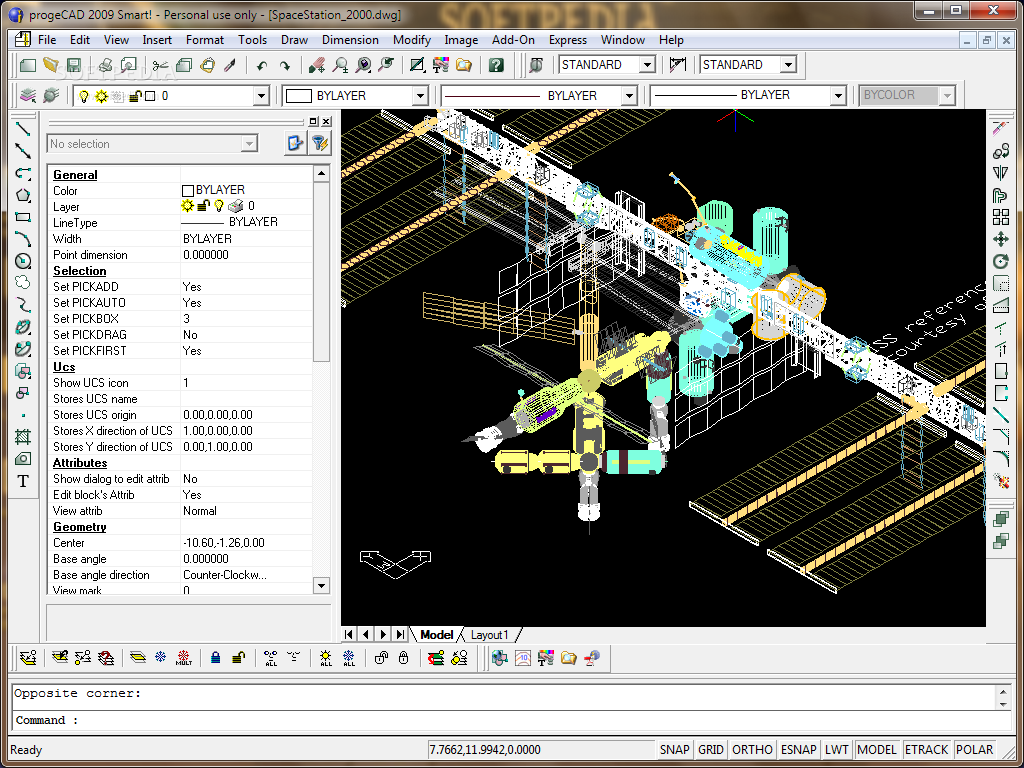This screenshot has height=768, width=1024.
Task: Open the Layer Manager icon
Action: (x=28, y=96)
